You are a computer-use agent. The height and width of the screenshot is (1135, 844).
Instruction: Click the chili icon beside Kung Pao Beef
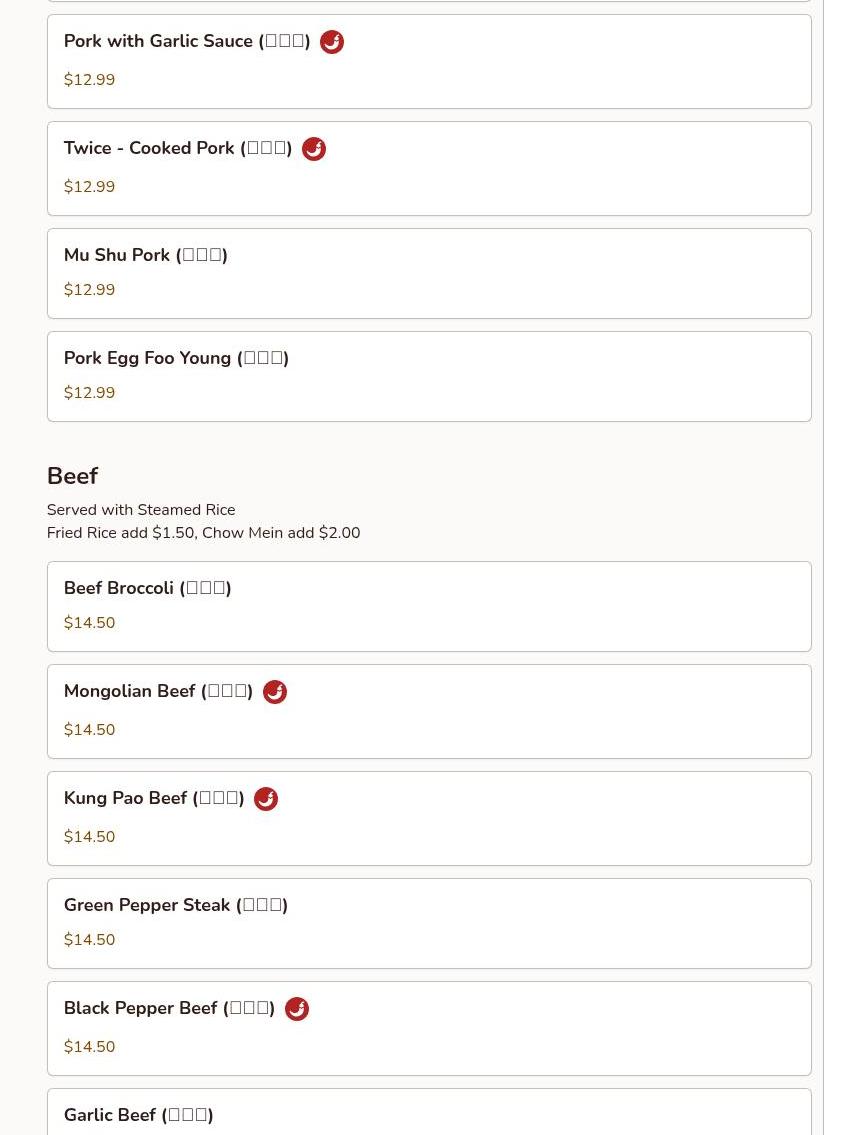coord(266,799)
